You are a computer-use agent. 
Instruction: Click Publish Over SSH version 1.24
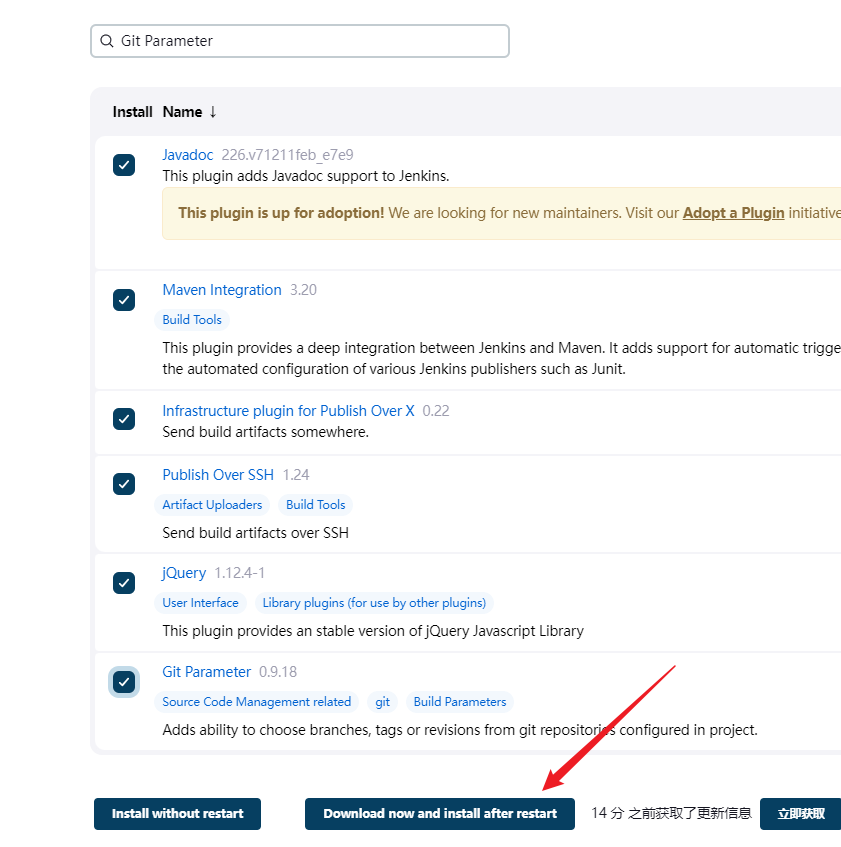pyautogui.click(x=296, y=475)
